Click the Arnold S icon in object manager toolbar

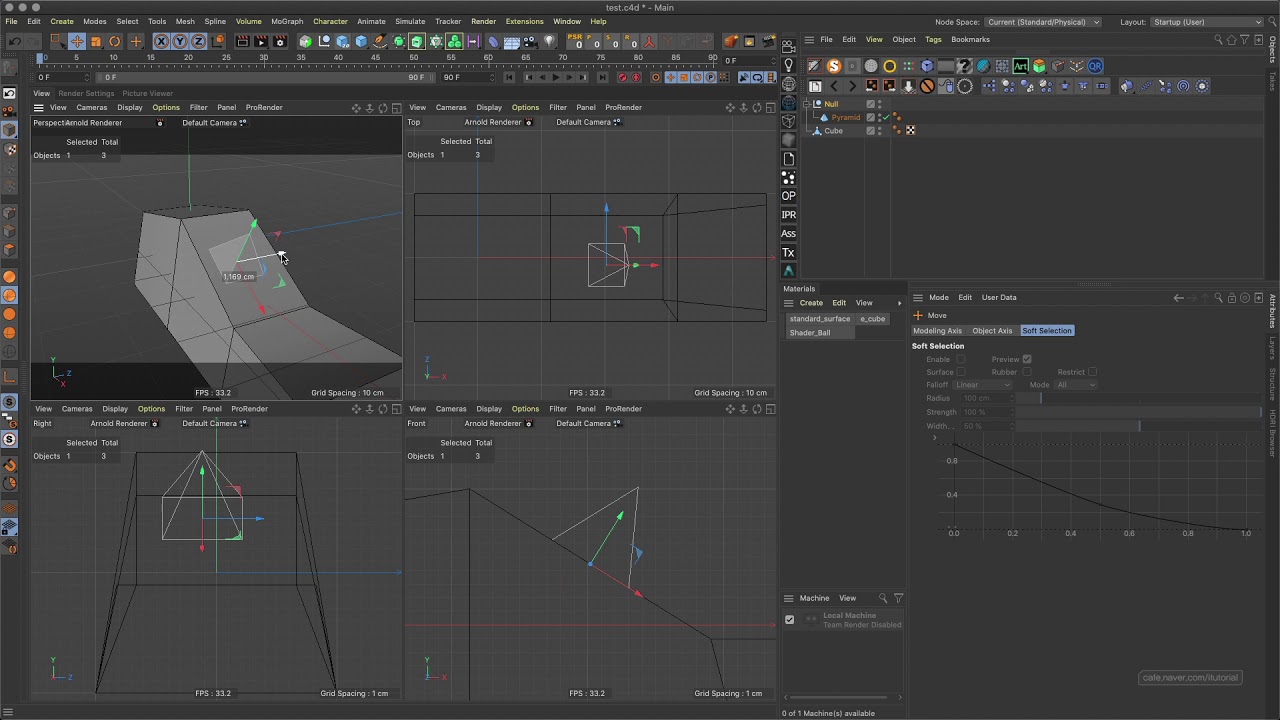(x=834, y=66)
